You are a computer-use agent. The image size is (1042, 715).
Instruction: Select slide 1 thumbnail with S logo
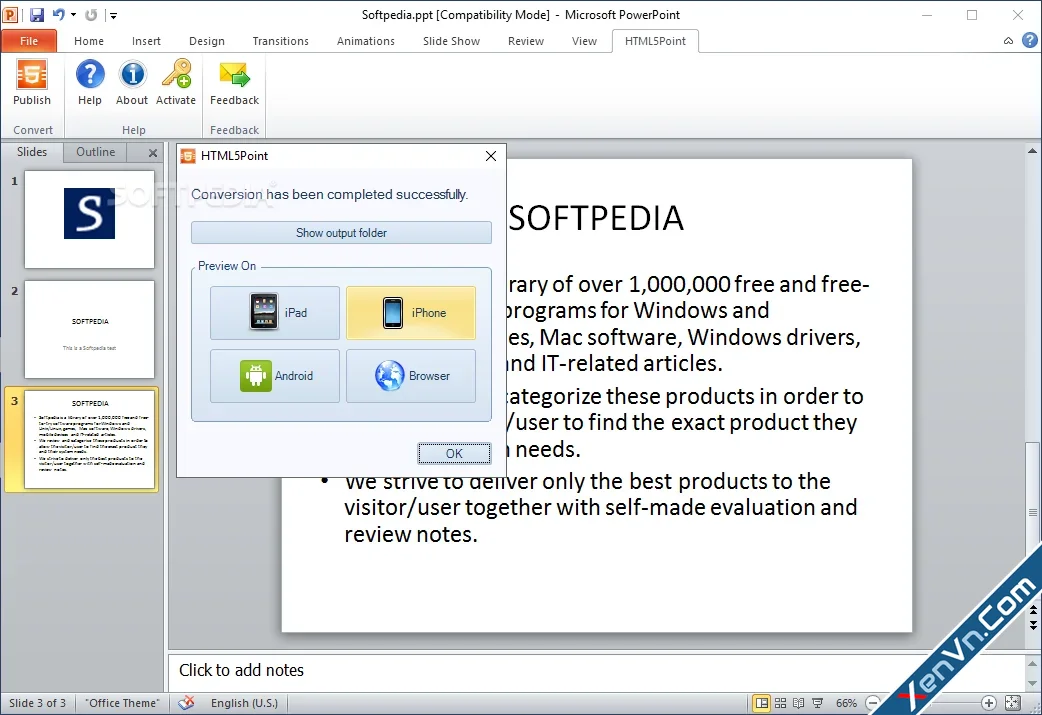[x=89, y=219]
